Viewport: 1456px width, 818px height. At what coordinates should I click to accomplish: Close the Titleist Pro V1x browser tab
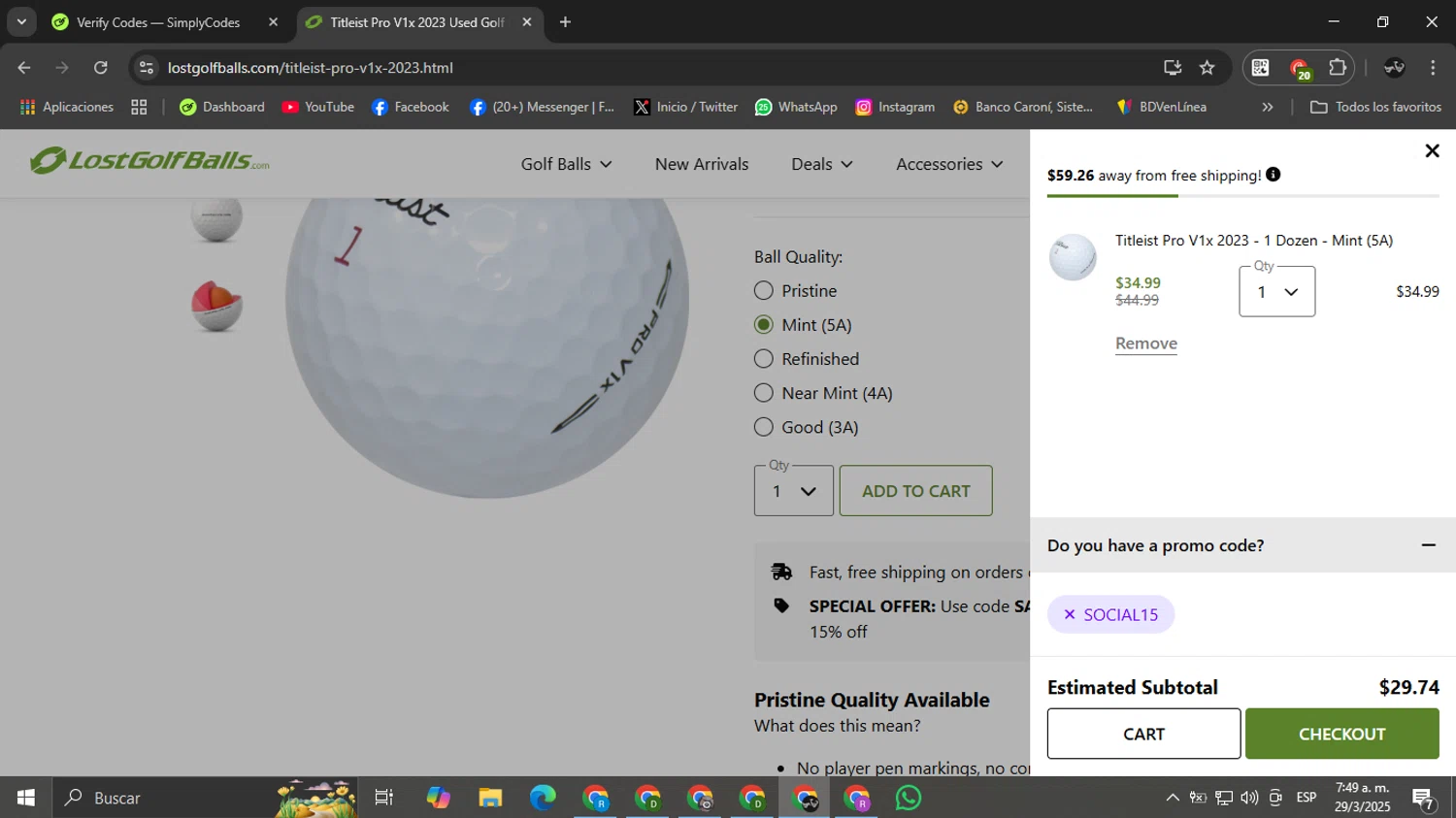527,21
